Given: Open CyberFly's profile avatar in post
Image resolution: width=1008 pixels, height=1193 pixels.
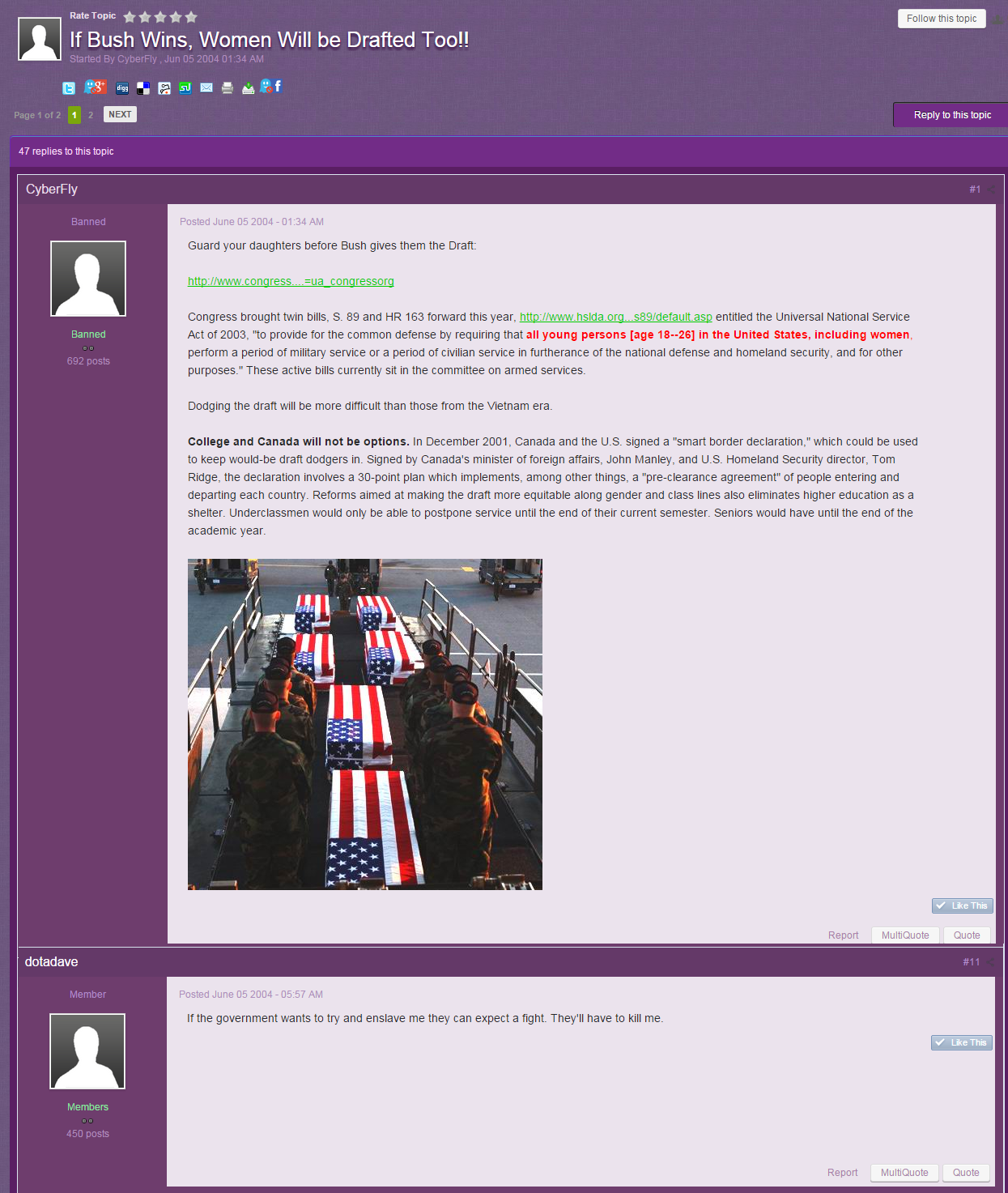Looking at the screenshot, I should coord(88,279).
